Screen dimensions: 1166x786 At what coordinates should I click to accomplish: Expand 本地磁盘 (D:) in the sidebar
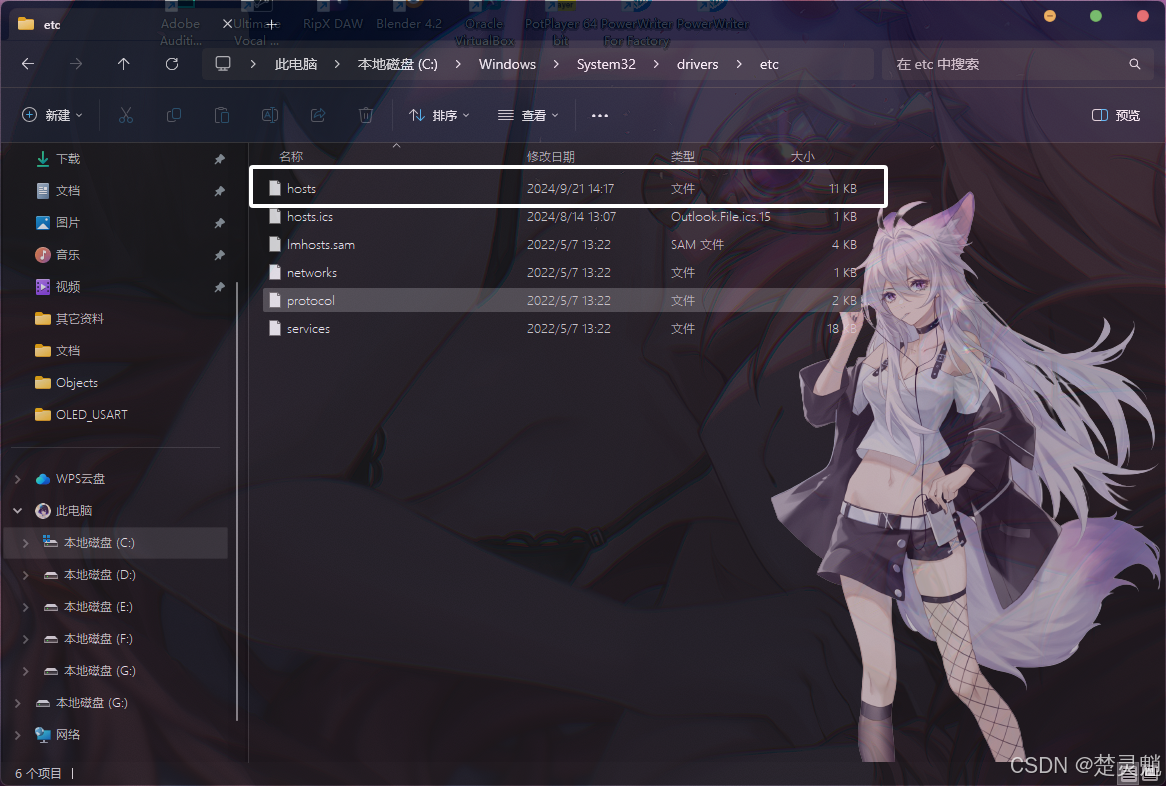coord(26,575)
